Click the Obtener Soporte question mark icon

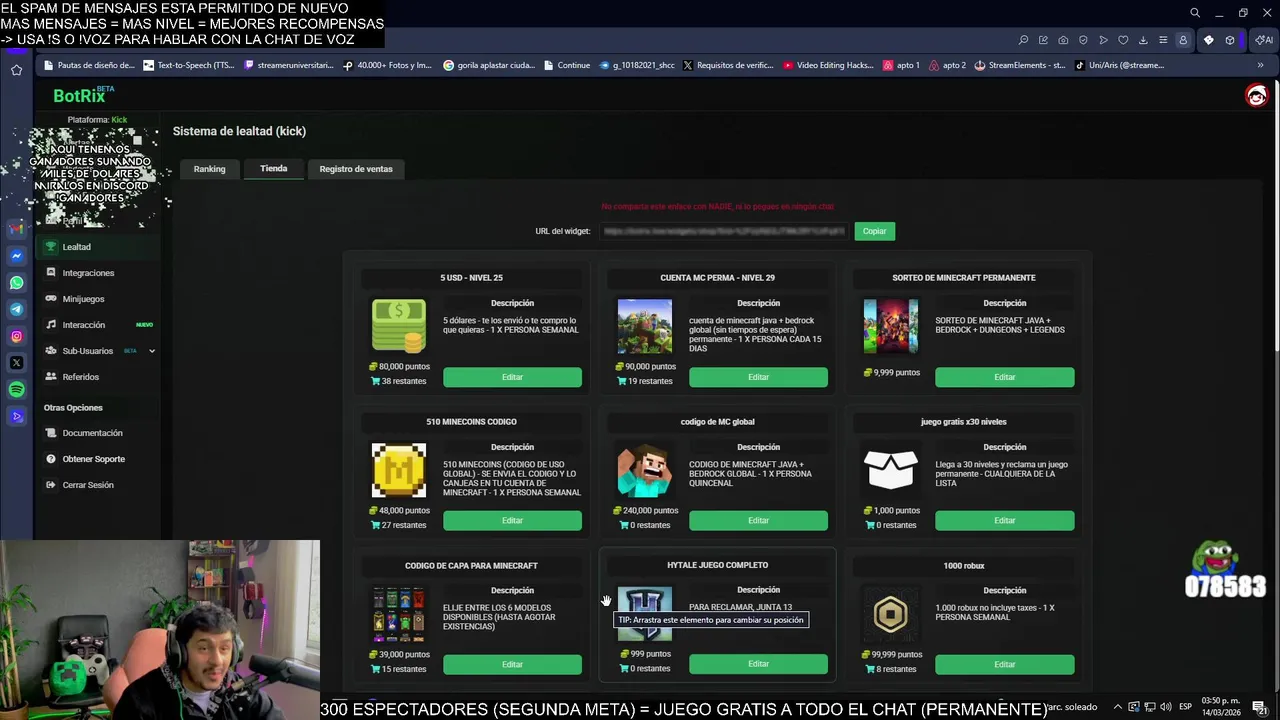51,459
